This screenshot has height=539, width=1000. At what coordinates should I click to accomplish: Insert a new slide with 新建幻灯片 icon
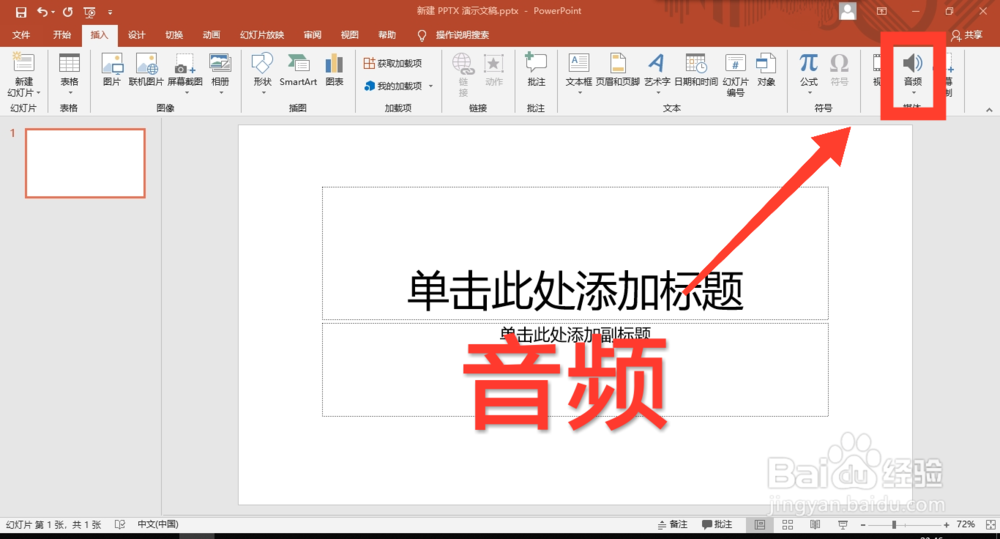24,64
